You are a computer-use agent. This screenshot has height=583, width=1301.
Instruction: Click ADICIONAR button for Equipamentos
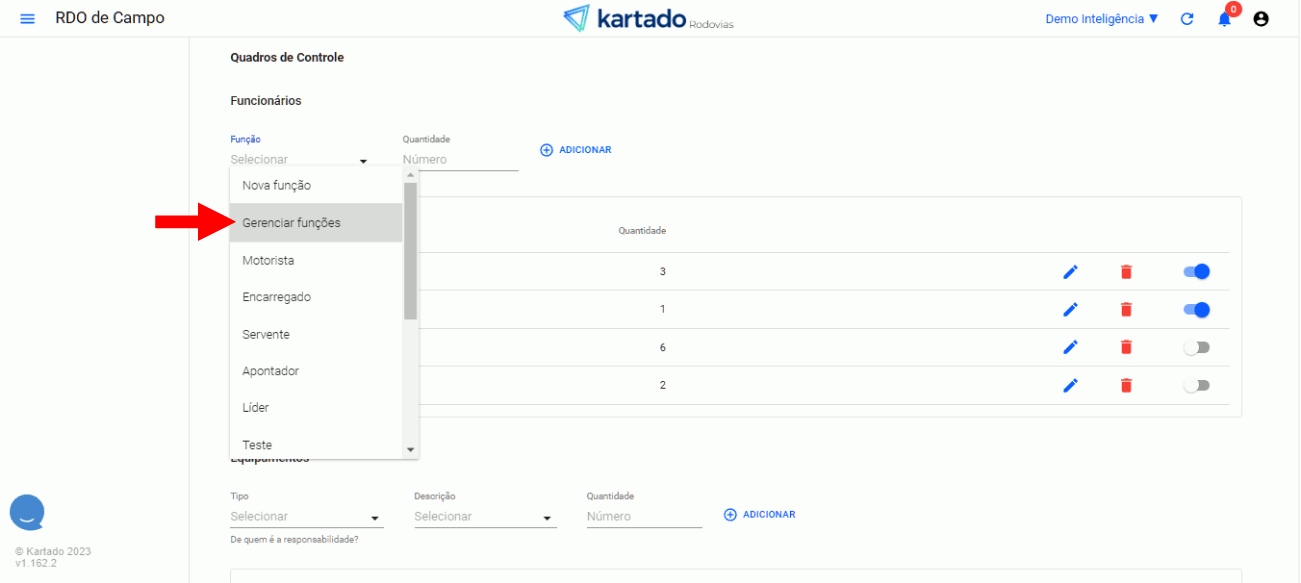[760, 515]
